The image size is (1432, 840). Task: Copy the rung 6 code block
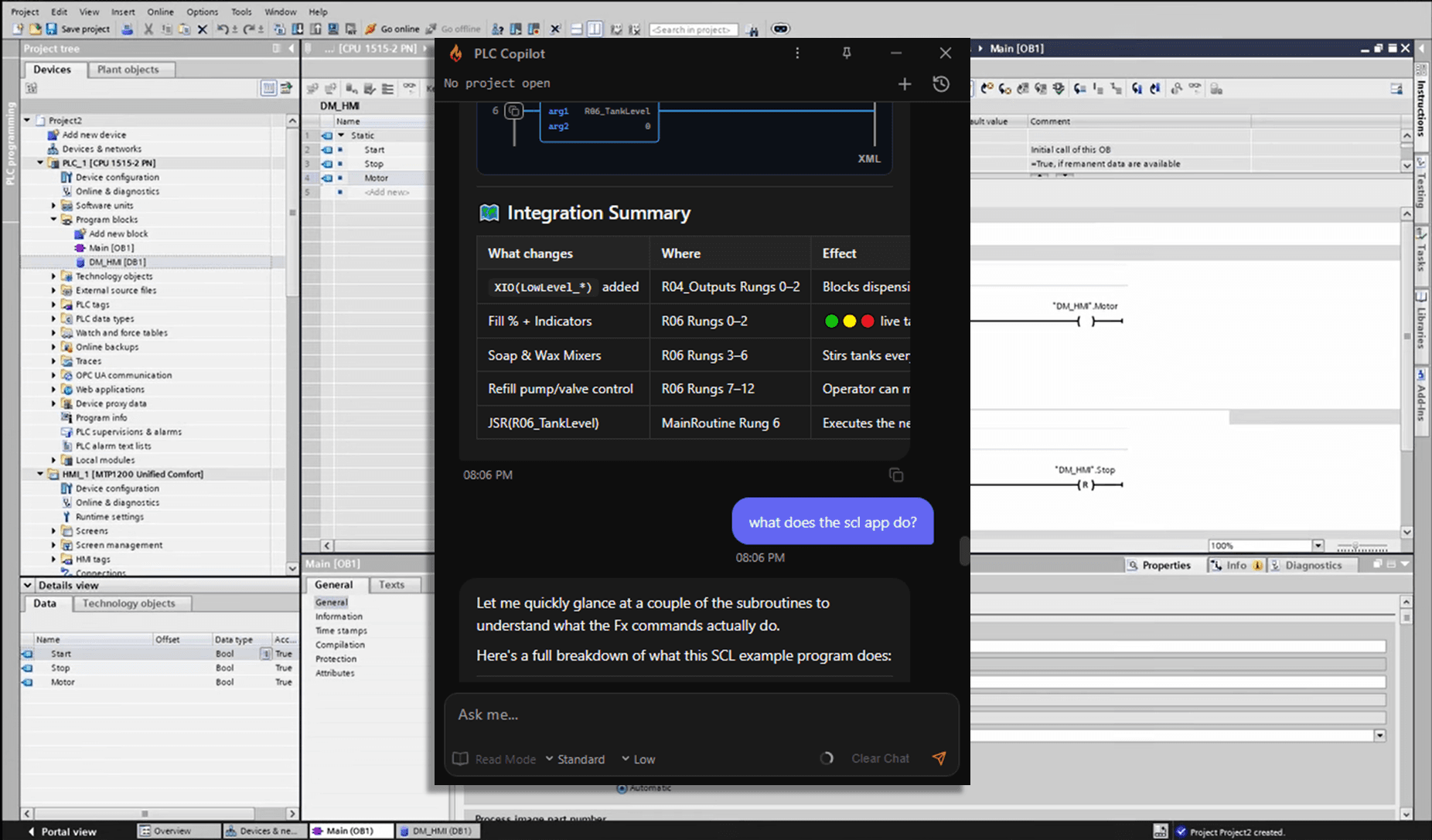tap(513, 111)
